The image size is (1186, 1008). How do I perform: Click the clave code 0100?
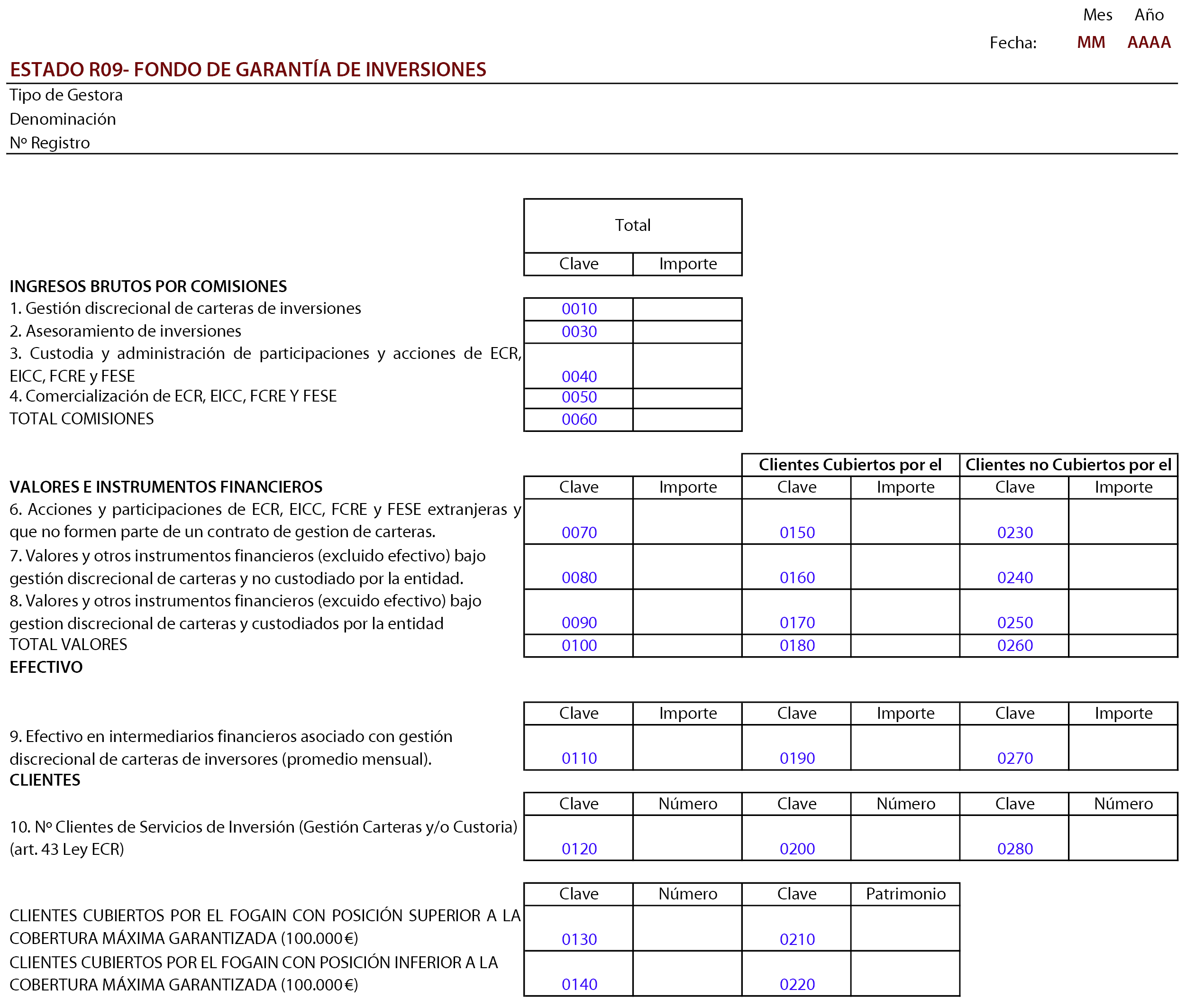point(579,646)
